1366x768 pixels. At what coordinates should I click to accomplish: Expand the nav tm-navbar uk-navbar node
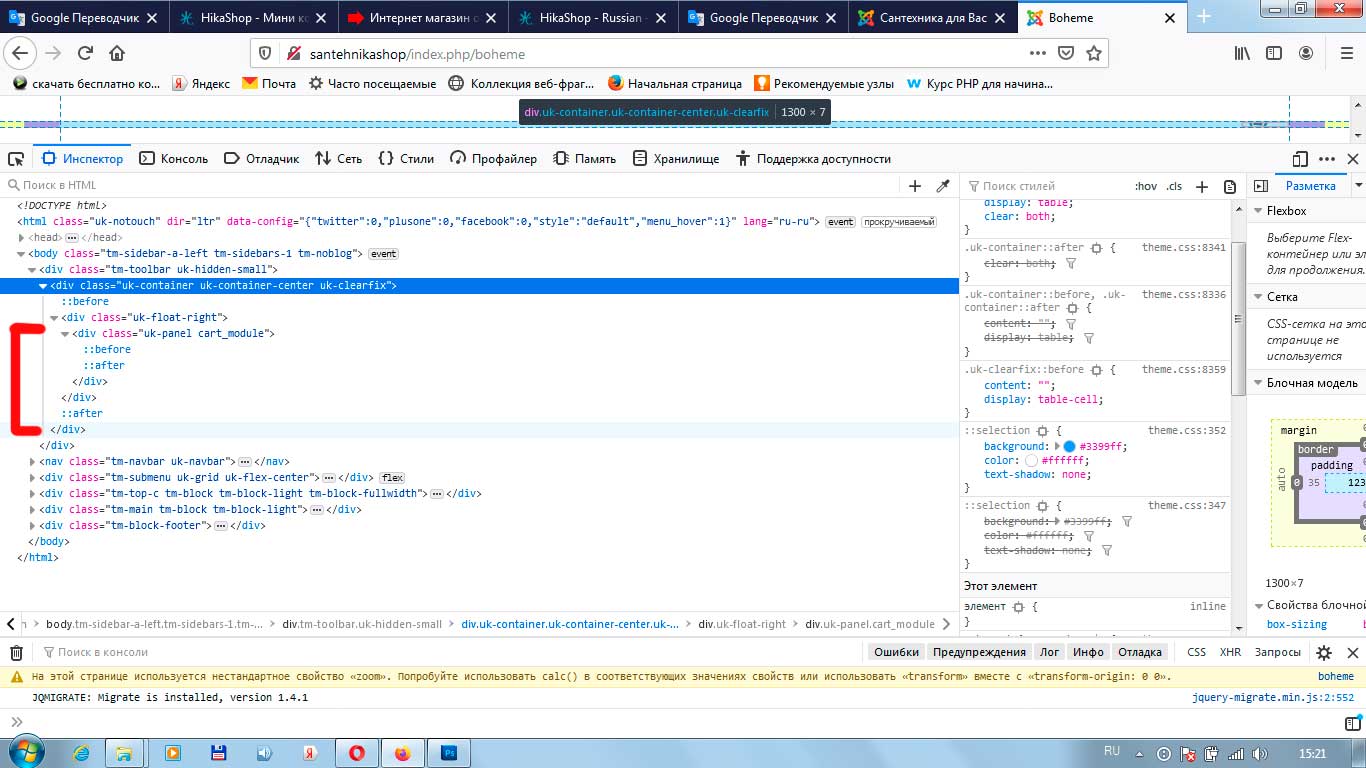click(x=33, y=462)
